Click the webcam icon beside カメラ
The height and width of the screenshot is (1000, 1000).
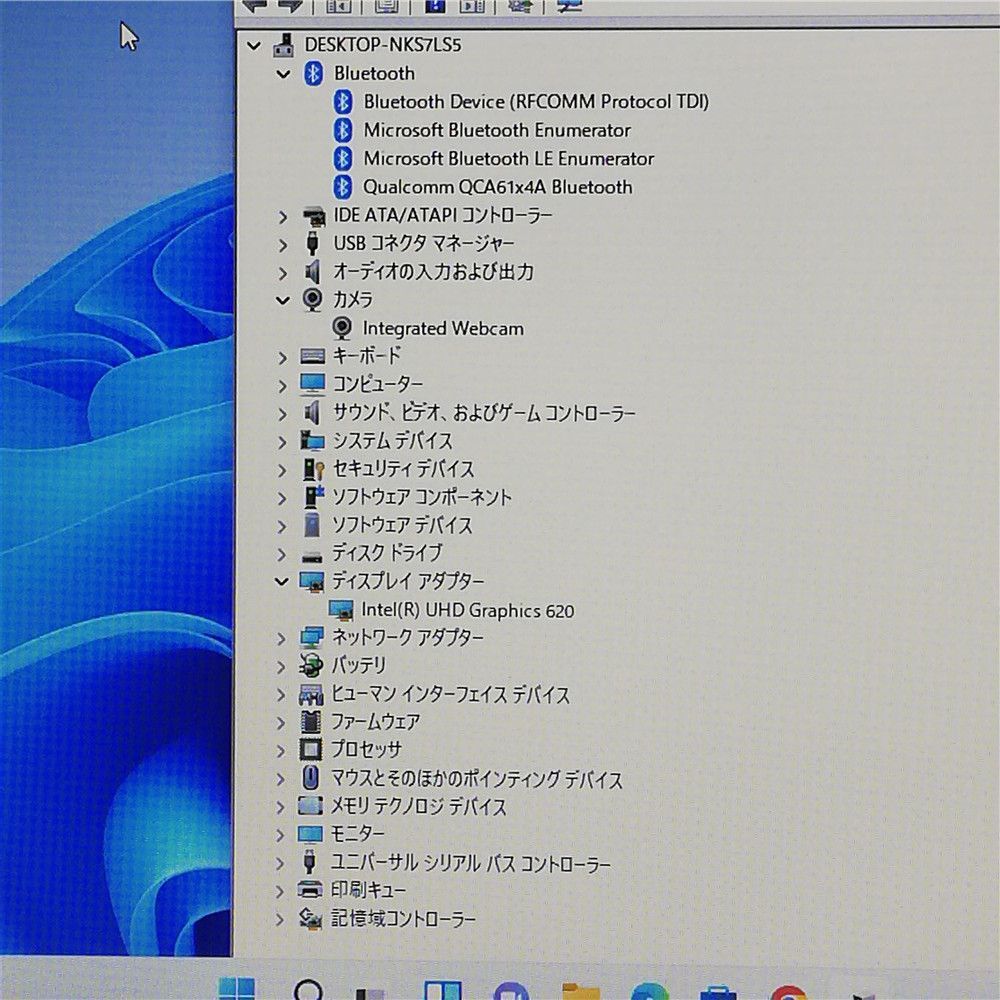[312, 300]
